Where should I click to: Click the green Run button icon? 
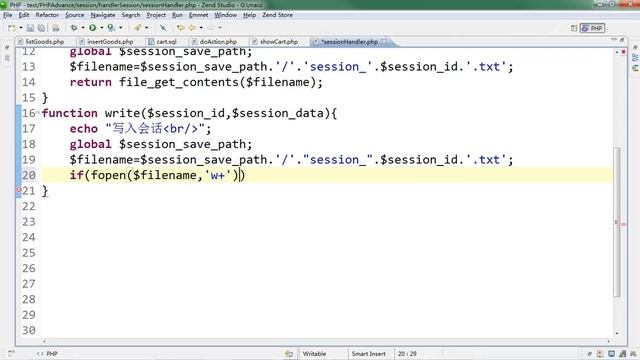(93, 28)
